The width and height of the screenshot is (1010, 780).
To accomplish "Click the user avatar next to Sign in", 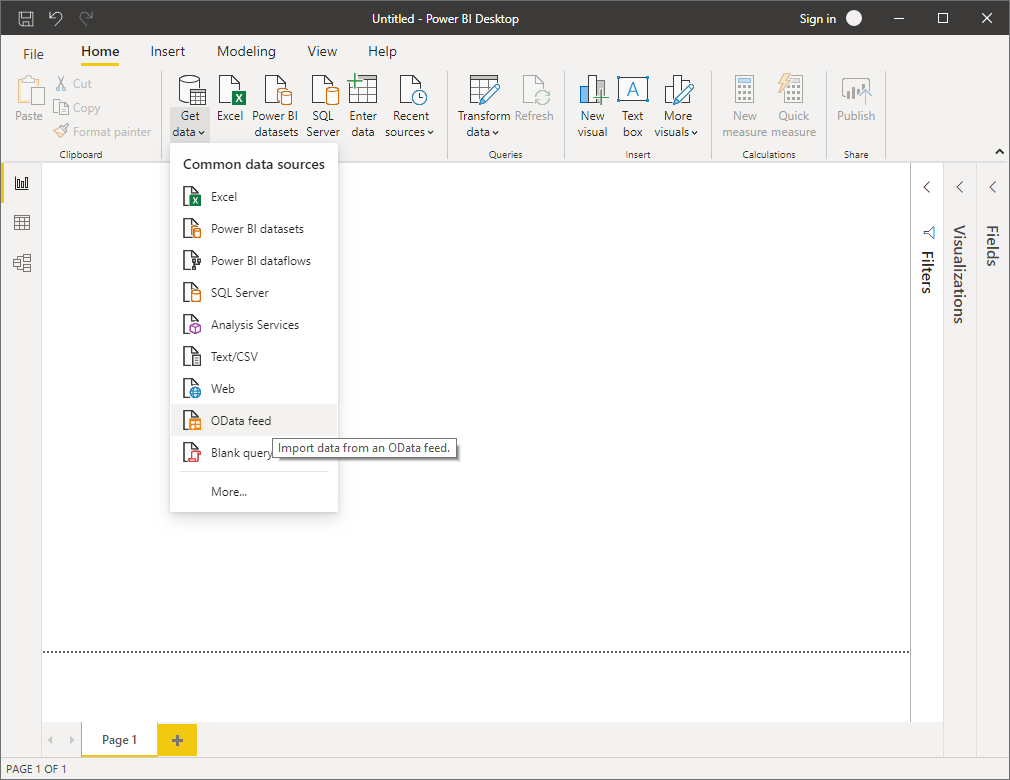I will [853, 19].
